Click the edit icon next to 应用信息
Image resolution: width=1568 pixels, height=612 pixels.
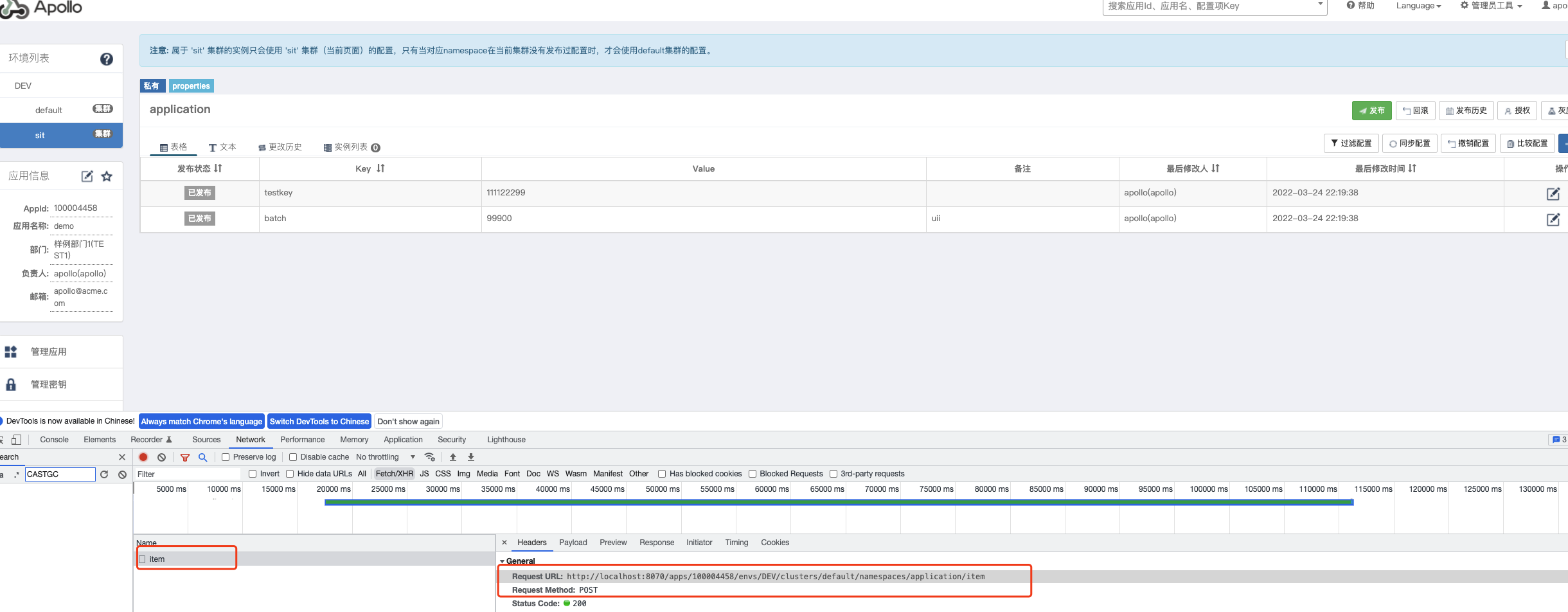87,176
